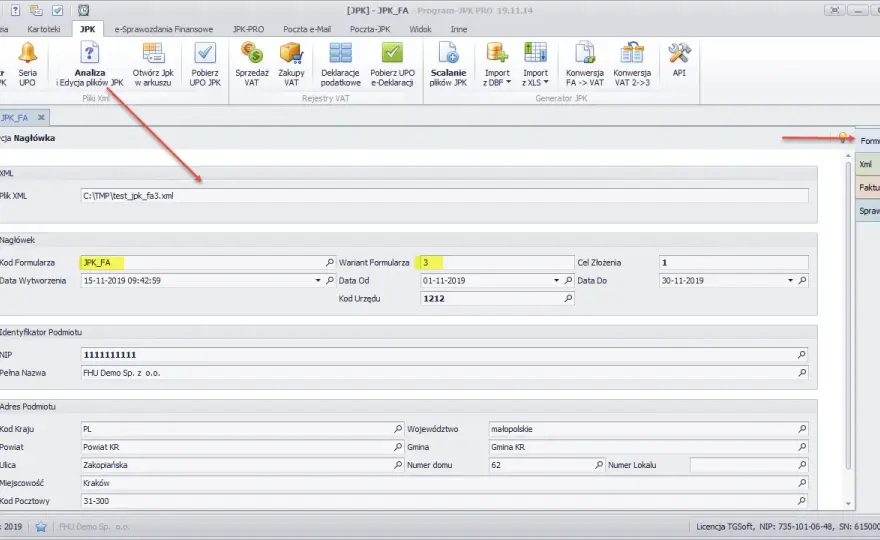The height and width of the screenshot is (540, 880).
Task: Open JPK-PRO ribbon tab
Action: (x=249, y=29)
